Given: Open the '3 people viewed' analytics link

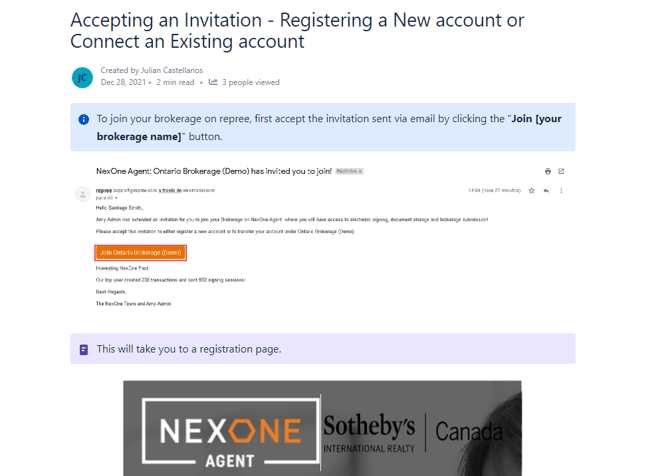Looking at the screenshot, I should 251,83.
